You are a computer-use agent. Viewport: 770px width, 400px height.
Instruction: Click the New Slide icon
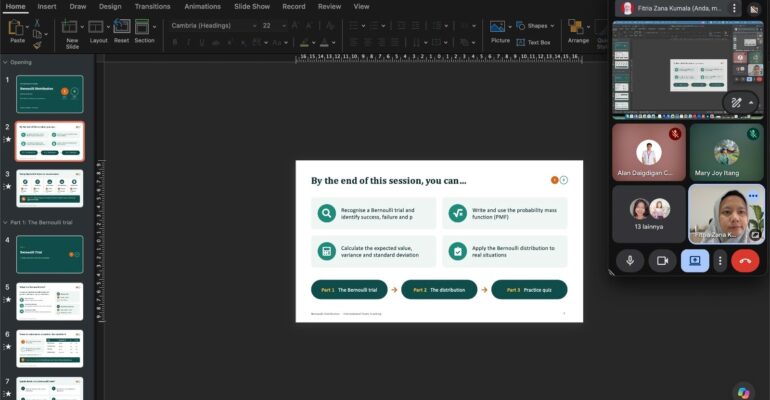pos(69,27)
